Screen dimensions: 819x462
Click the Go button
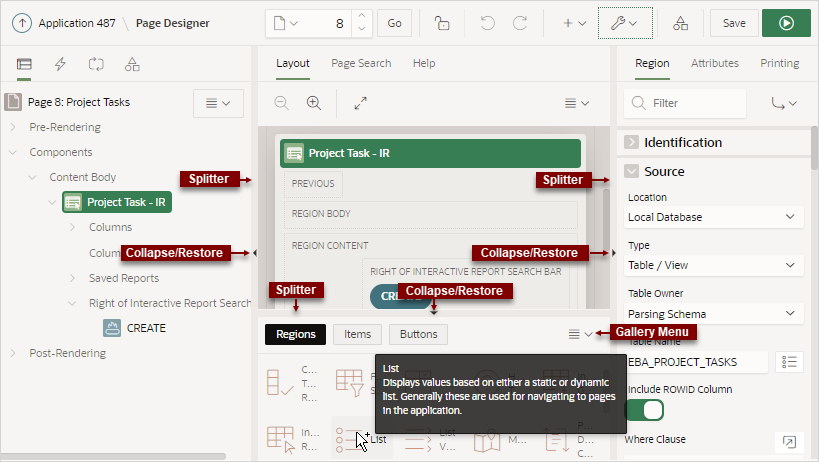click(x=394, y=23)
